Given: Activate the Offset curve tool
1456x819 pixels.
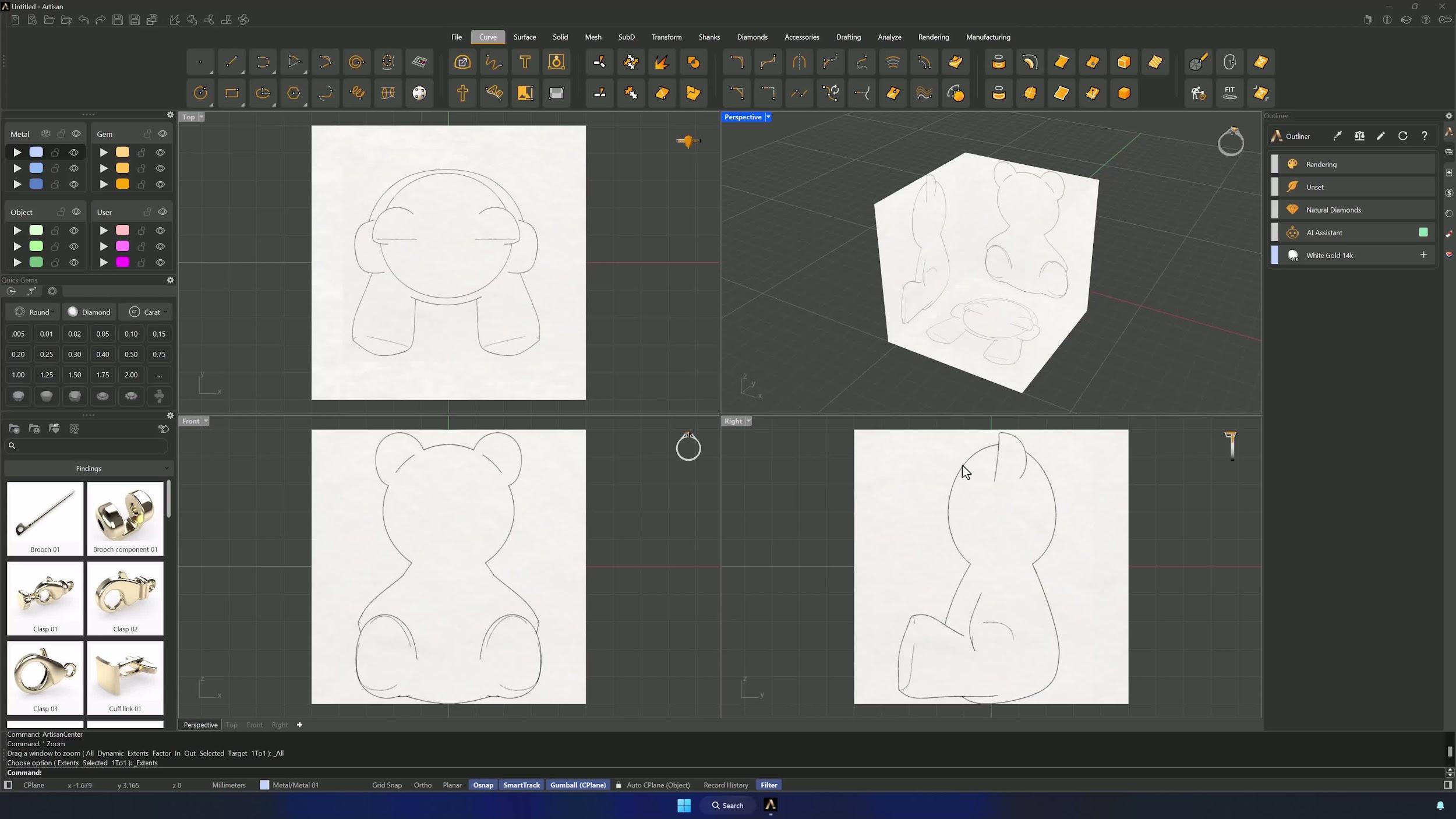Looking at the screenshot, I should click(924, 62).
